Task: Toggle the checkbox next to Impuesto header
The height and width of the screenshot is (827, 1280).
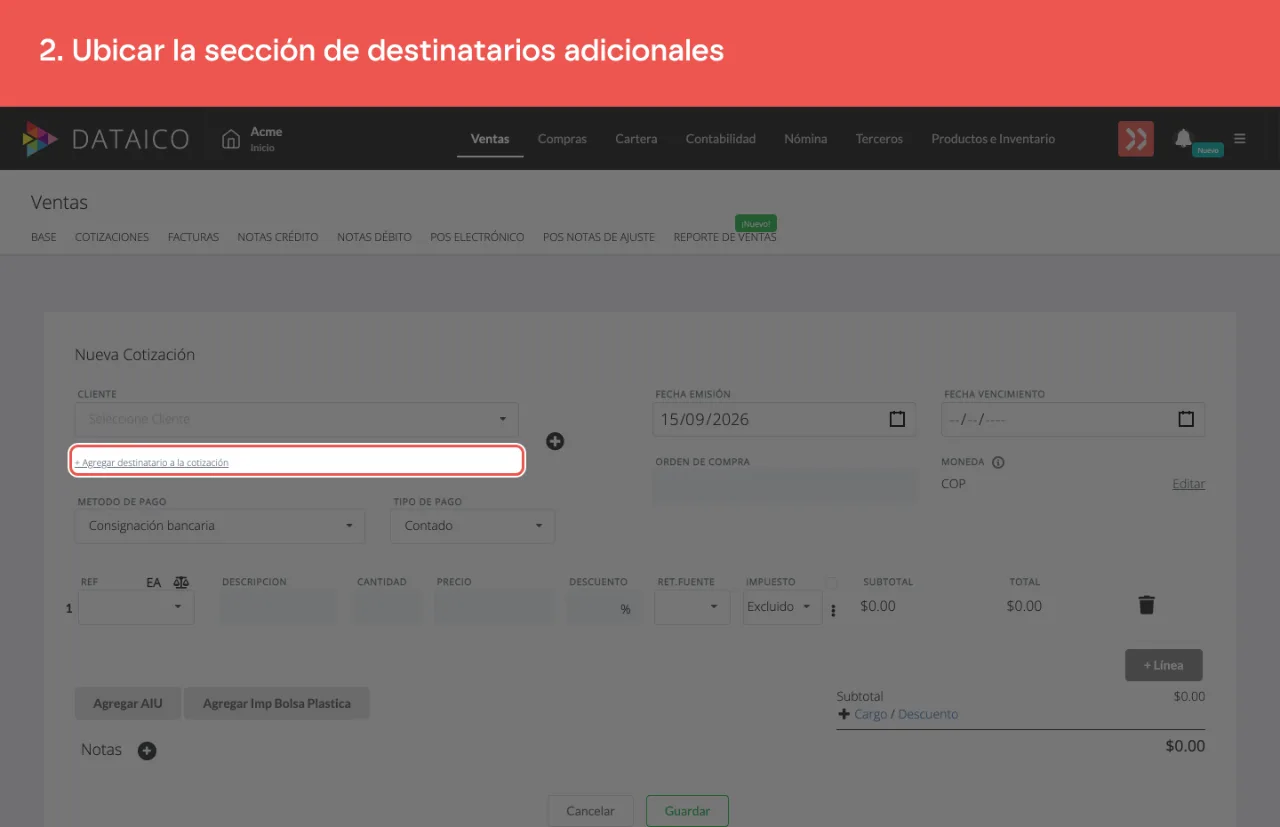Action: pos(831,582)
